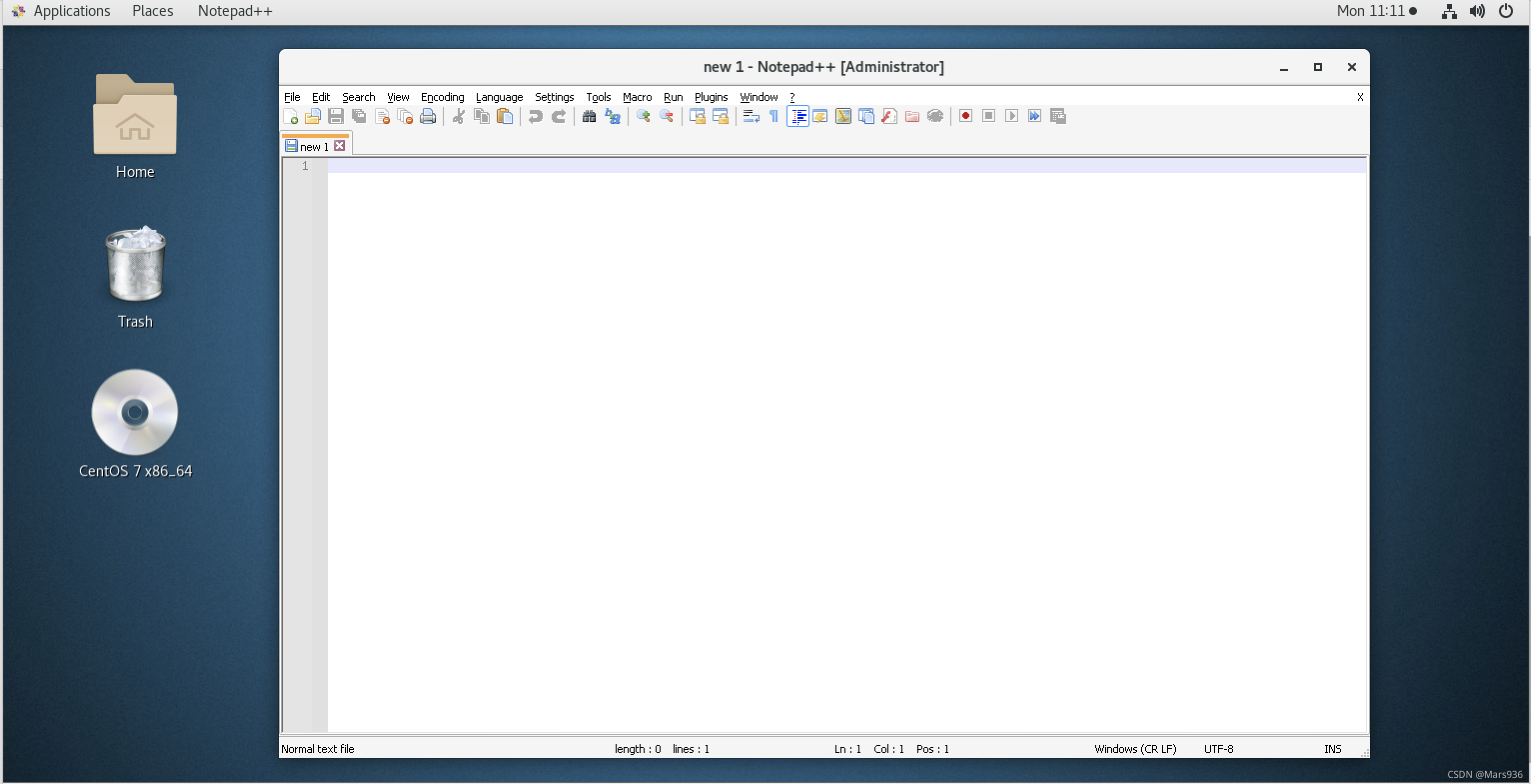Close the new 1 tab with red X

pos(339,145)
